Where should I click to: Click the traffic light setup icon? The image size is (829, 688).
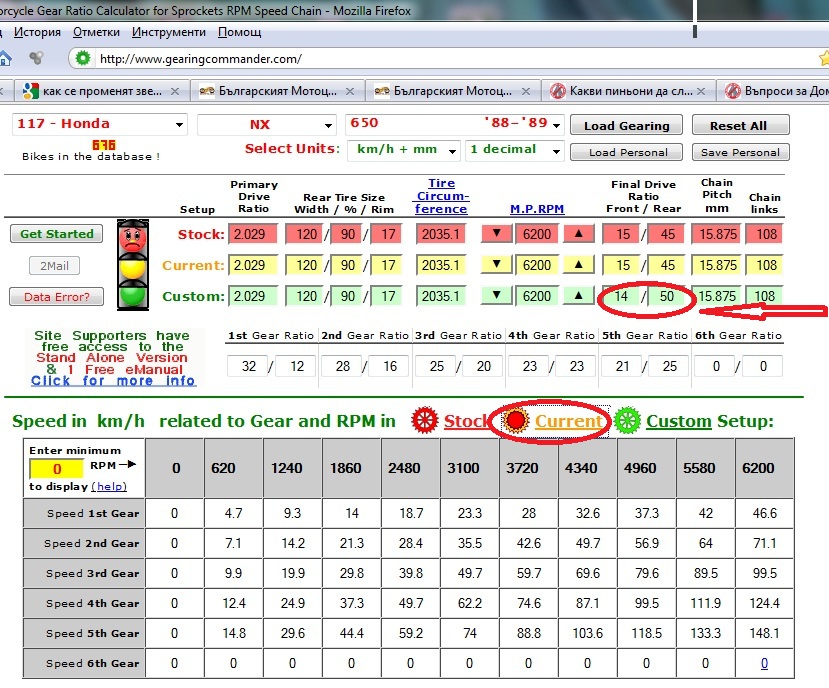pyautogui.click(x=133, y=265)
